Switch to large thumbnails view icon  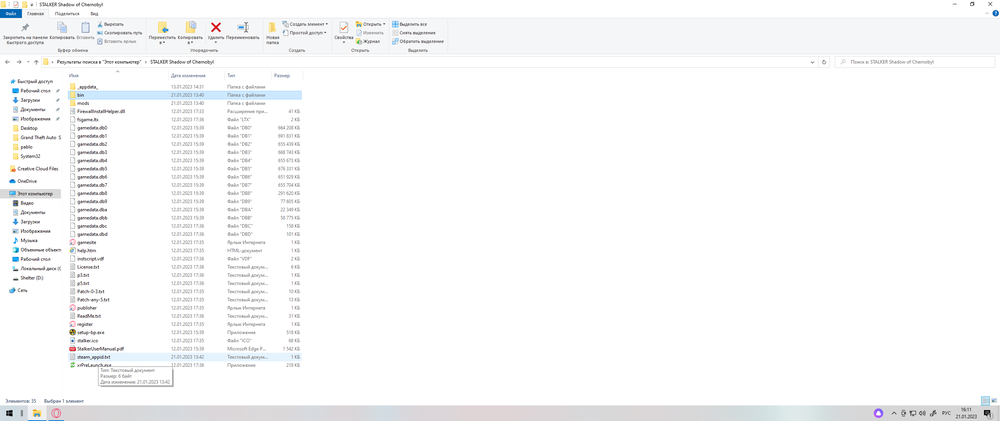pyautogui.click(x=994, y=400)
